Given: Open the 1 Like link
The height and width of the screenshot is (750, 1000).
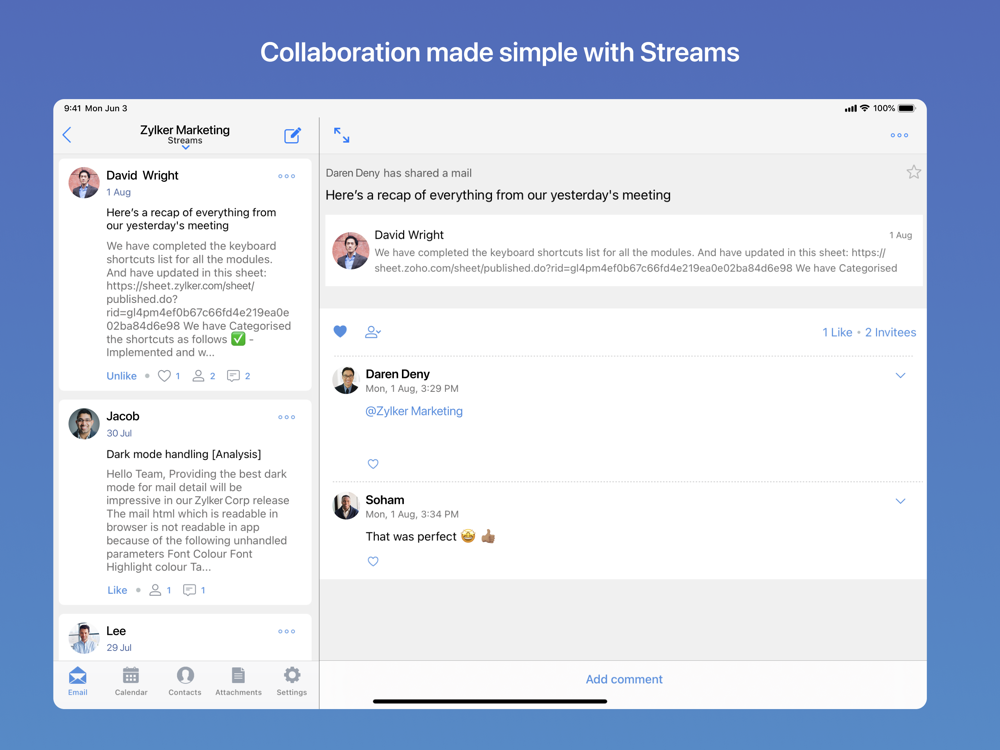Looking at the screenshot, I should tap(837, 332).
